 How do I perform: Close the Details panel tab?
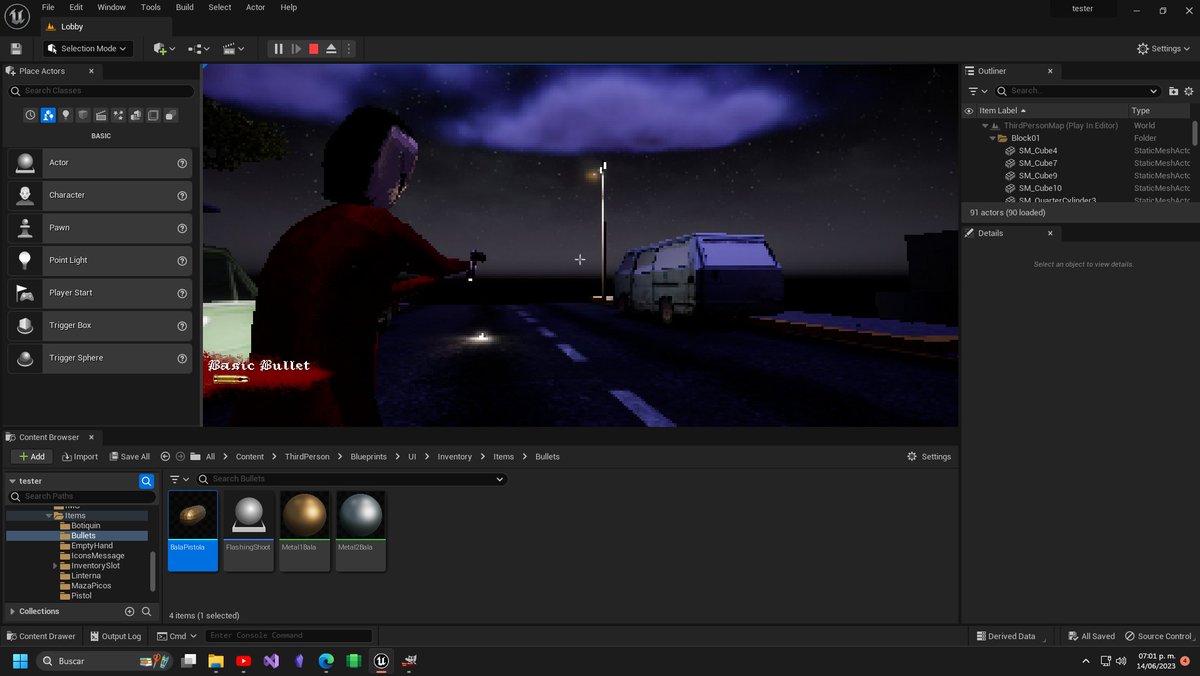1049,233
